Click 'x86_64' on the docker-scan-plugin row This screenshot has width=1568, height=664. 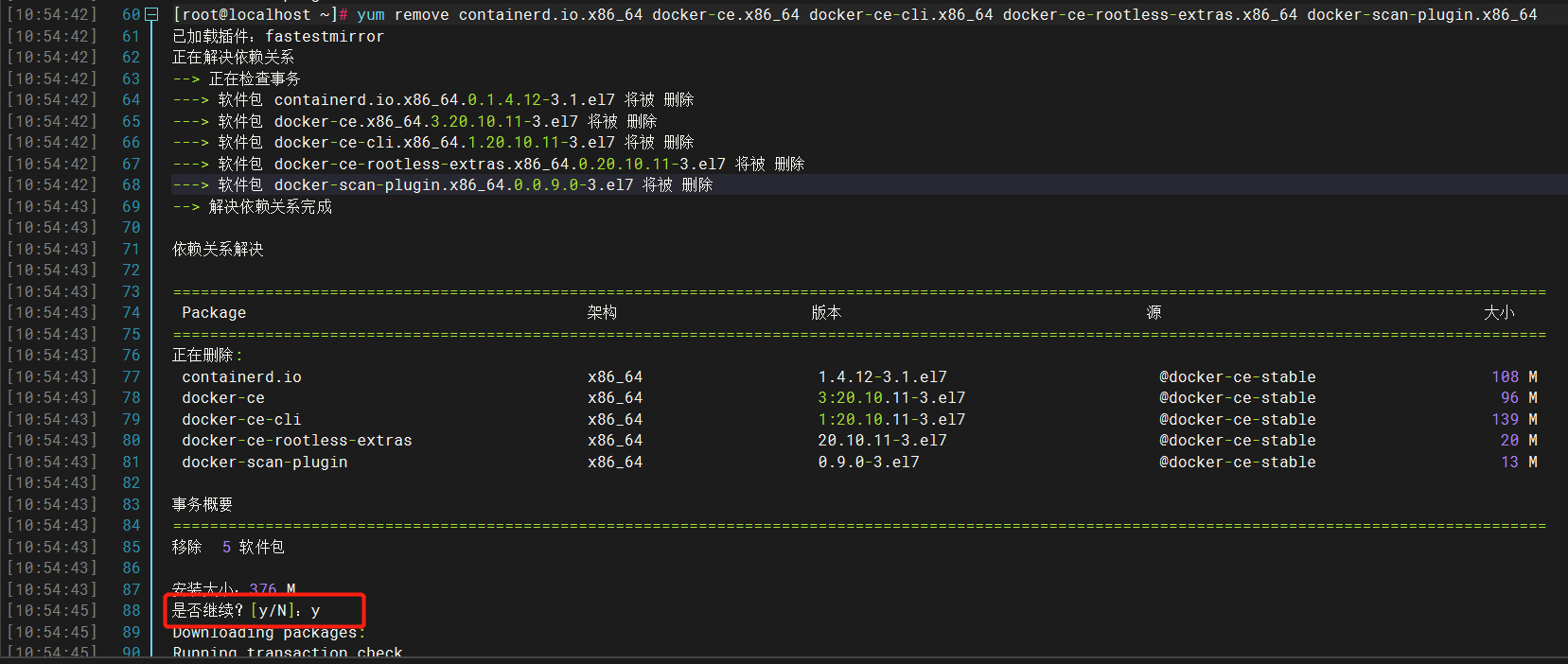pyautogui.click(x=615, y=462)
